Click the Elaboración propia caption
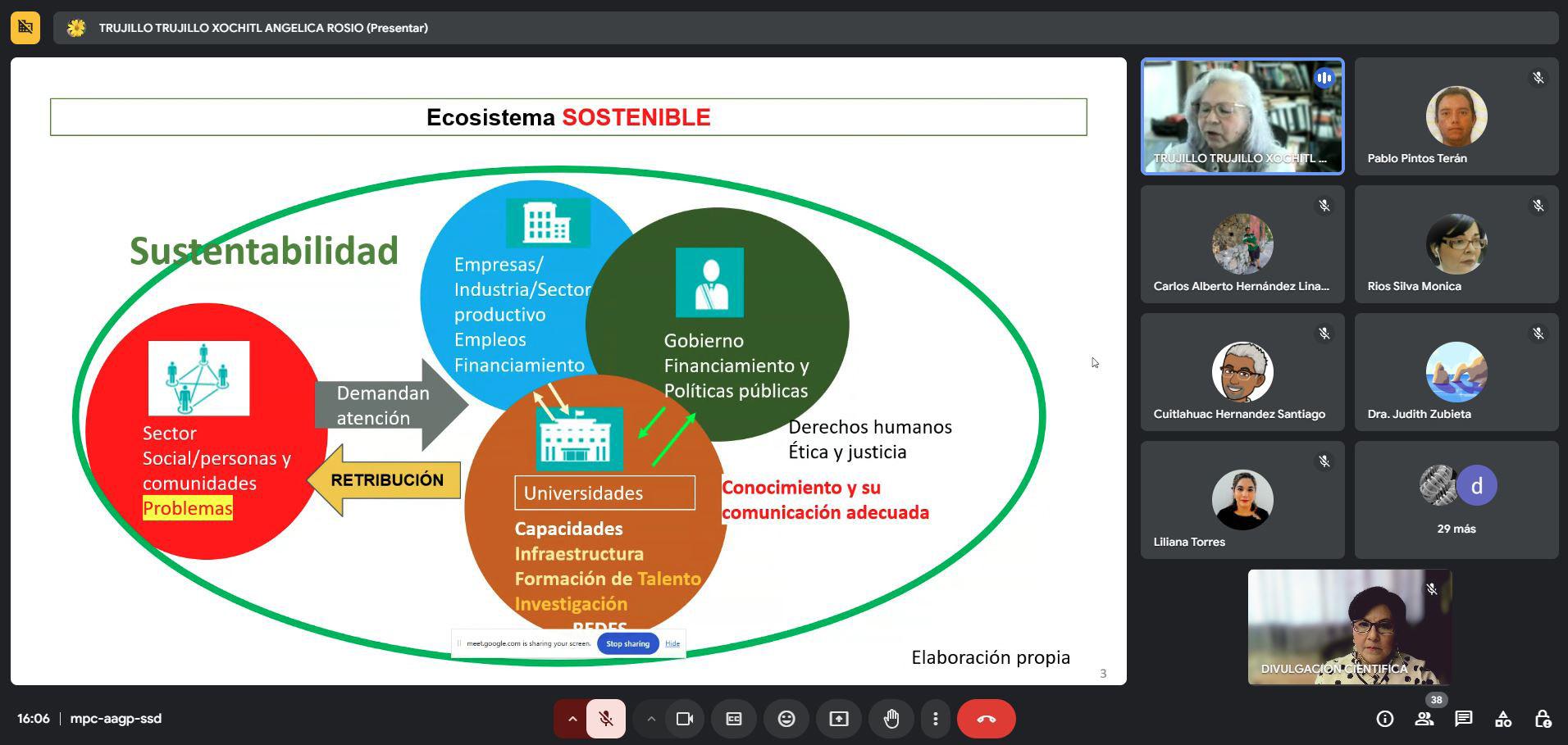The height and width of the screenshot is (745, 1568). coord(991,657)
